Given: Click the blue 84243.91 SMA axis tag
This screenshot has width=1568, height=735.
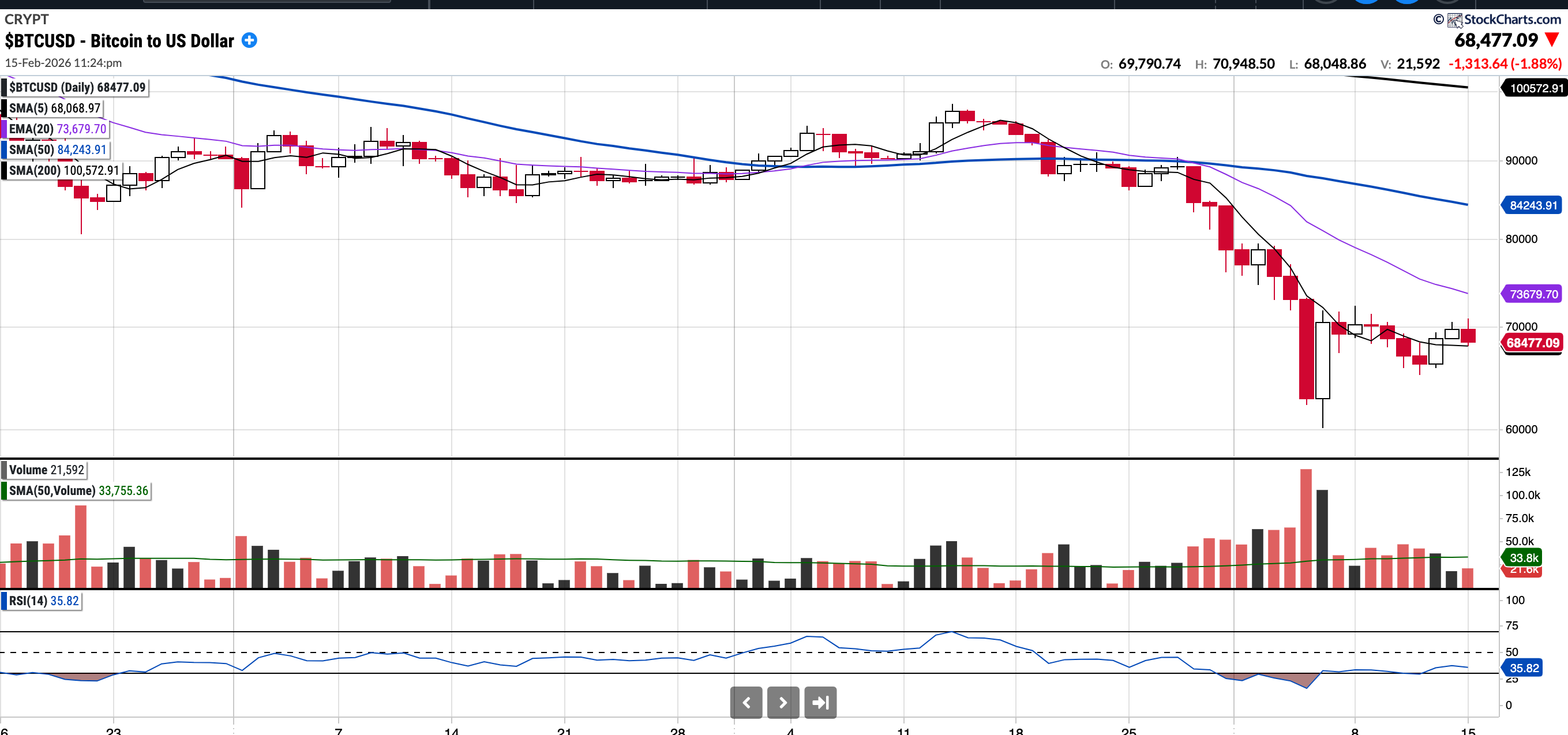Looking at the screenshot, I should coord(1533,205).
